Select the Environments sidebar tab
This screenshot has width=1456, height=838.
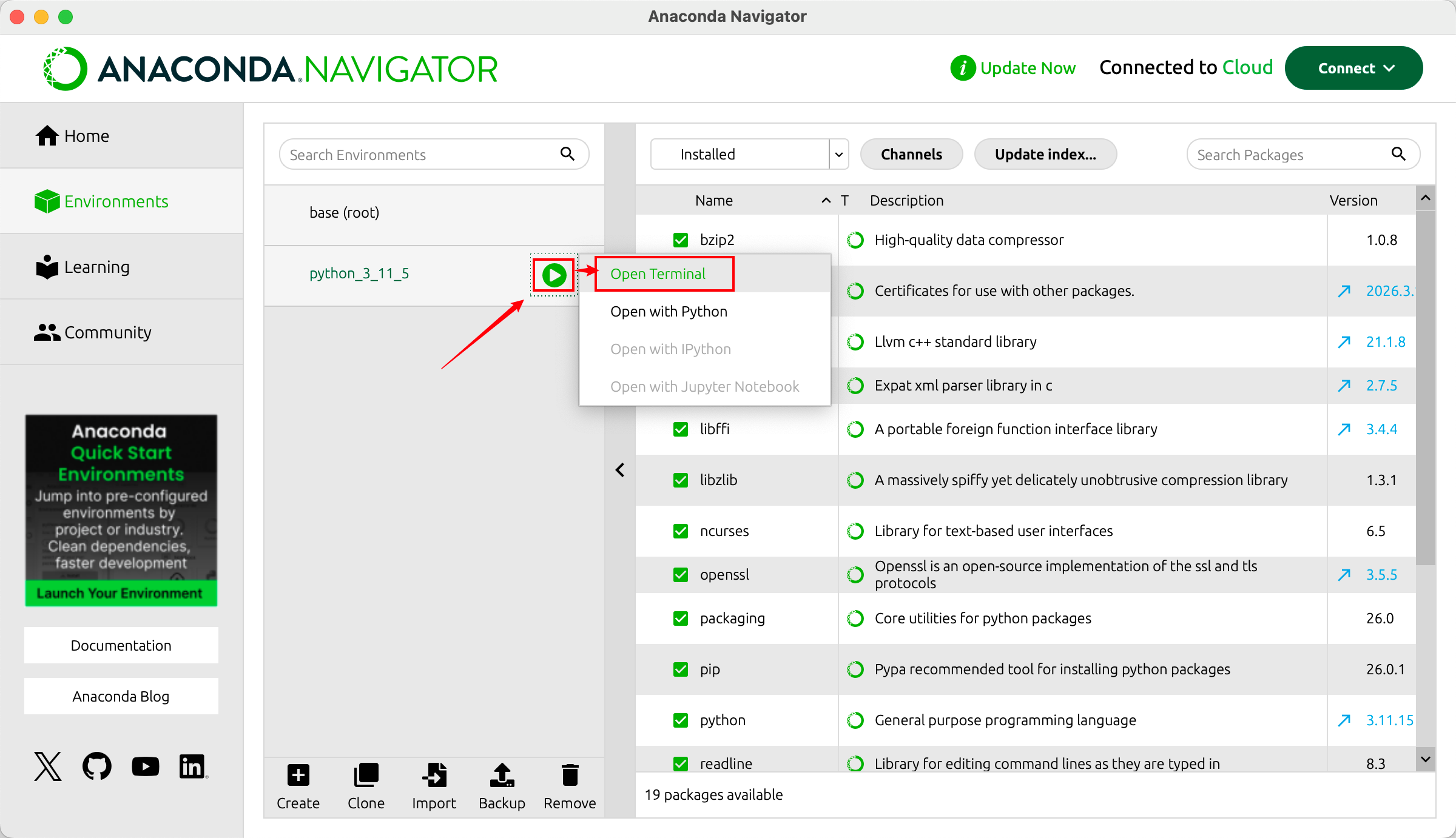[x=121, y=201]
